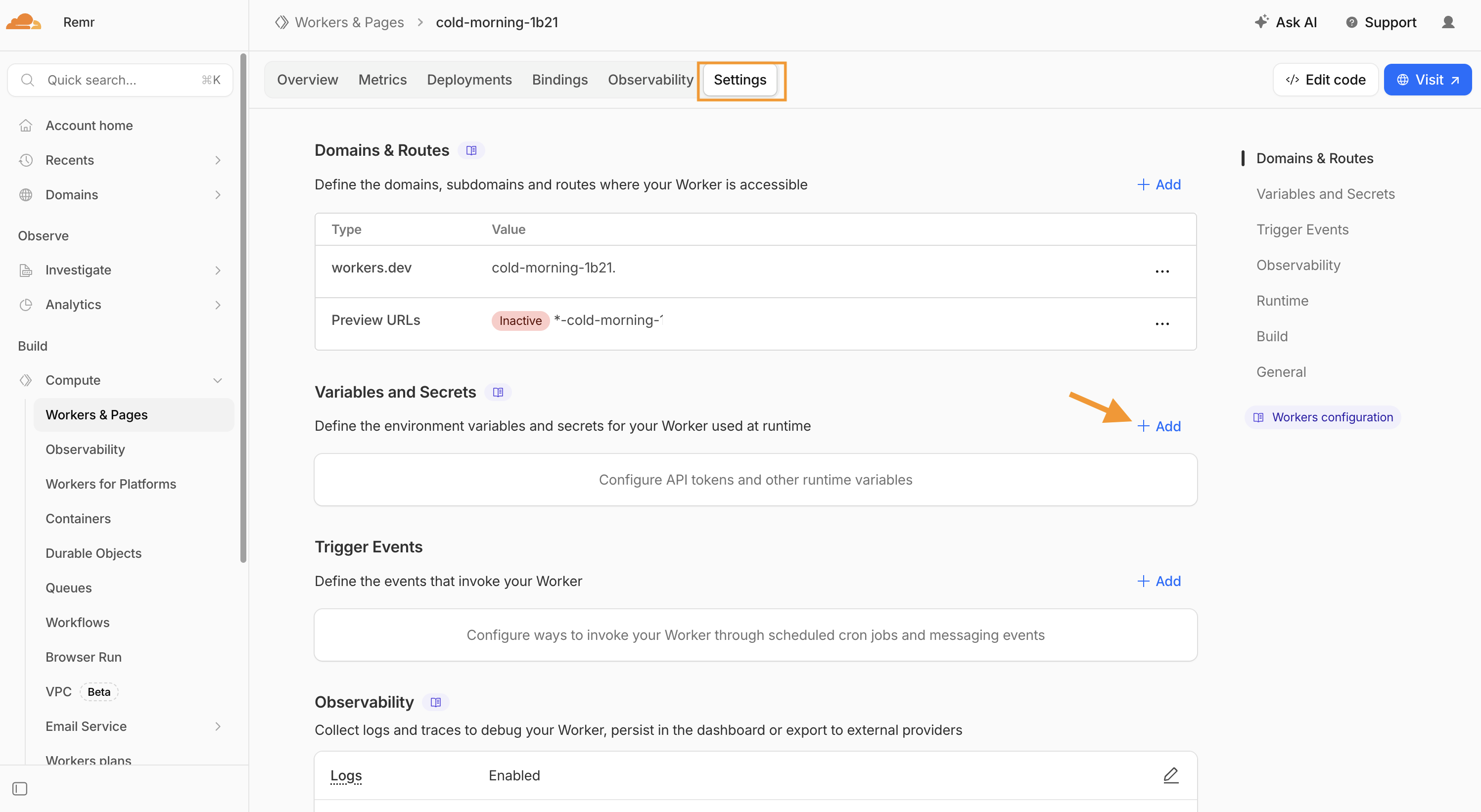Open Containers in sidebar

click(78, 518)
